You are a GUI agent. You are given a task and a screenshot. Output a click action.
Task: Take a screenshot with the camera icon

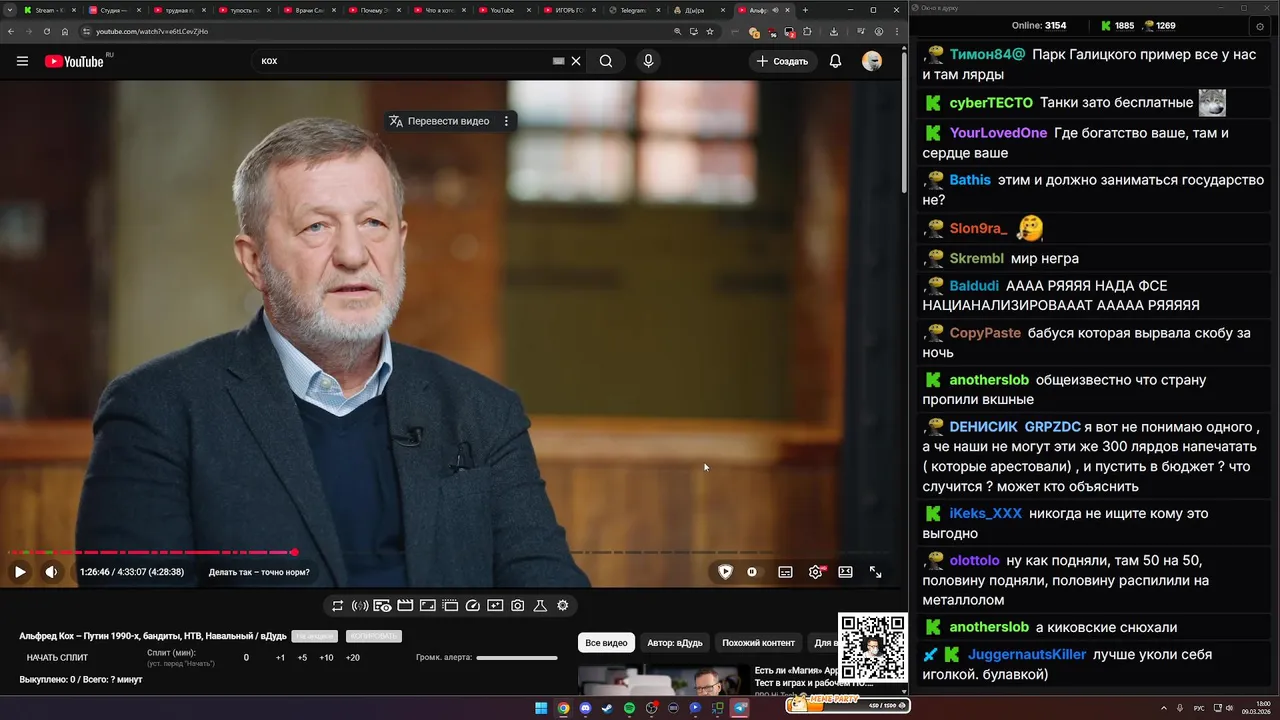518,605
